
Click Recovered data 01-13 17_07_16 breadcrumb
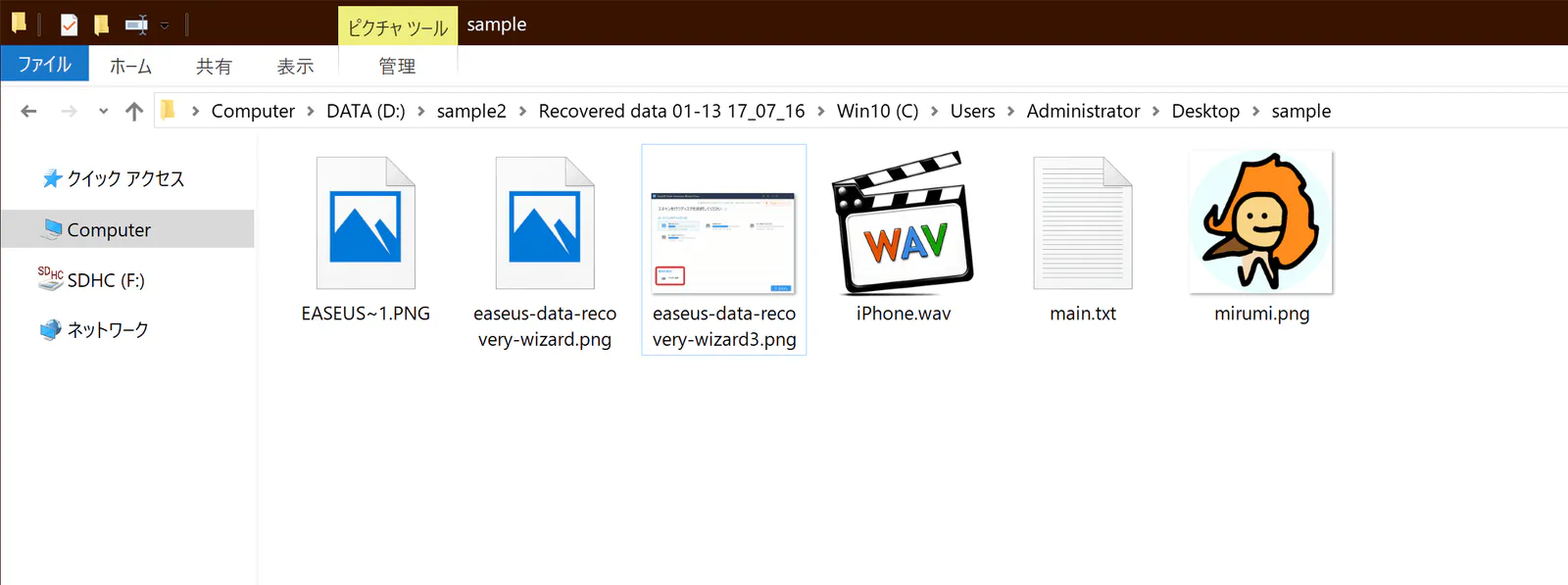671,111
